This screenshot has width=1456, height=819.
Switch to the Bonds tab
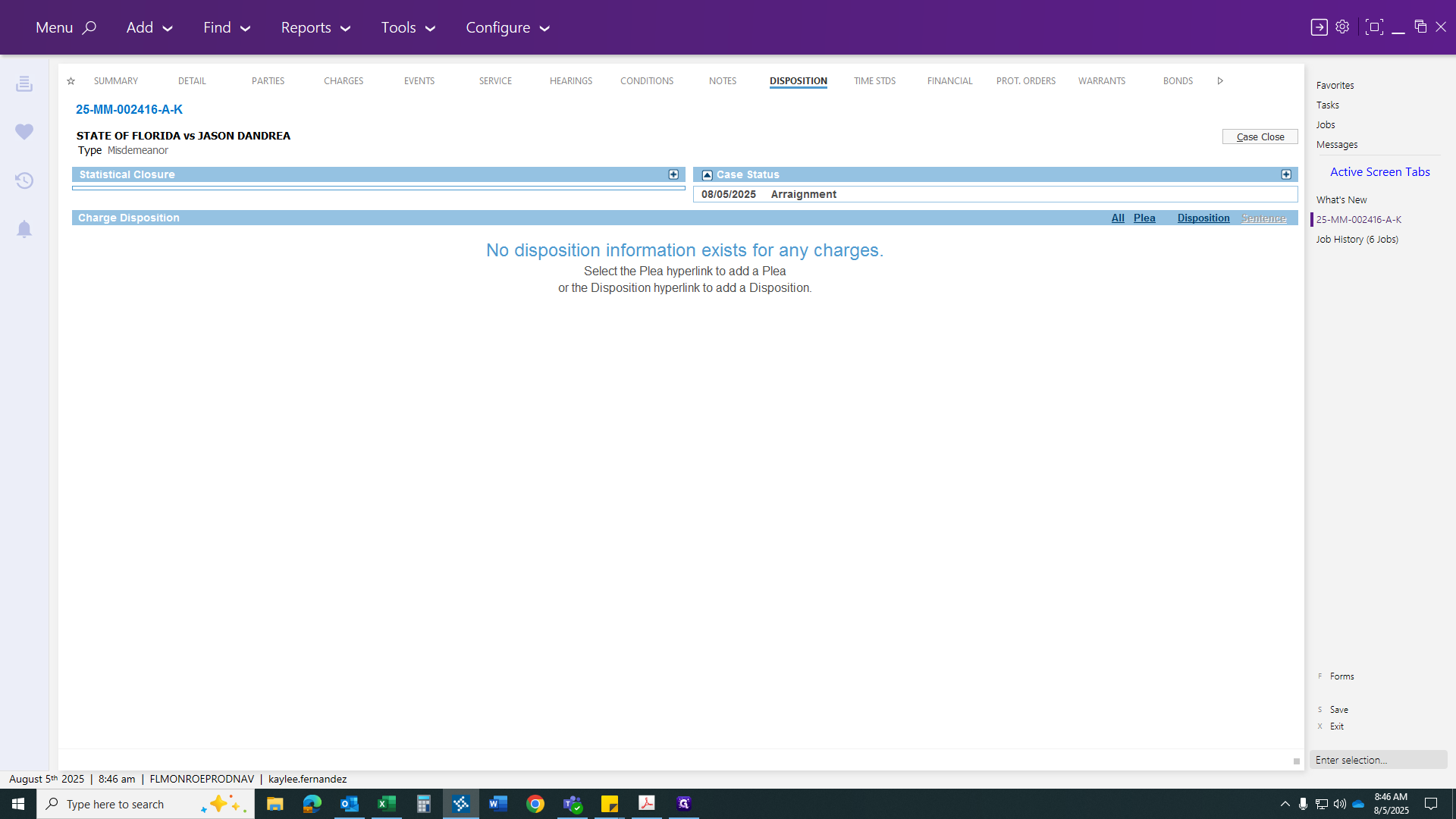(1178, 81)
